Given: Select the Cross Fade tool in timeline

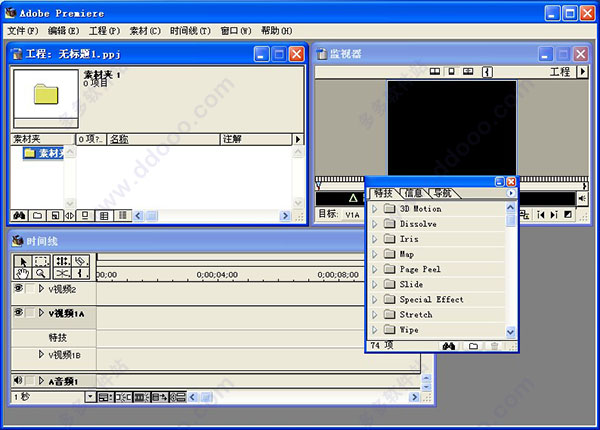Looking at the screenshot, I should pyautogui.click(x=62, y=274).
